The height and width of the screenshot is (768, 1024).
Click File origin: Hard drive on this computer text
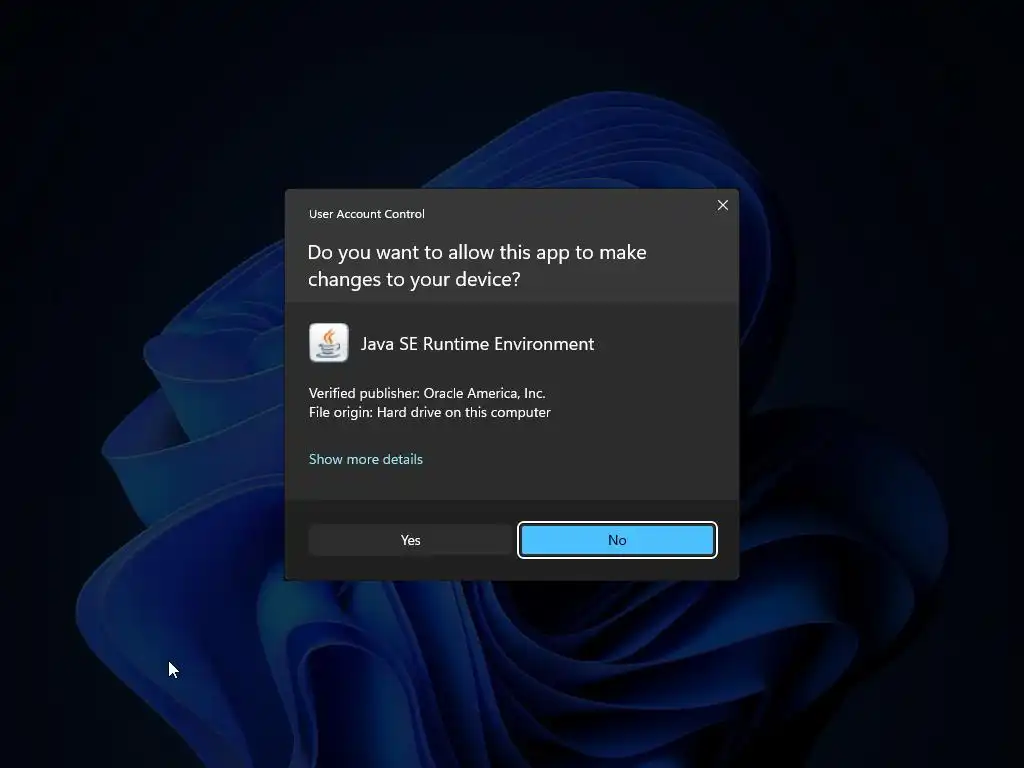coord(430,413)
